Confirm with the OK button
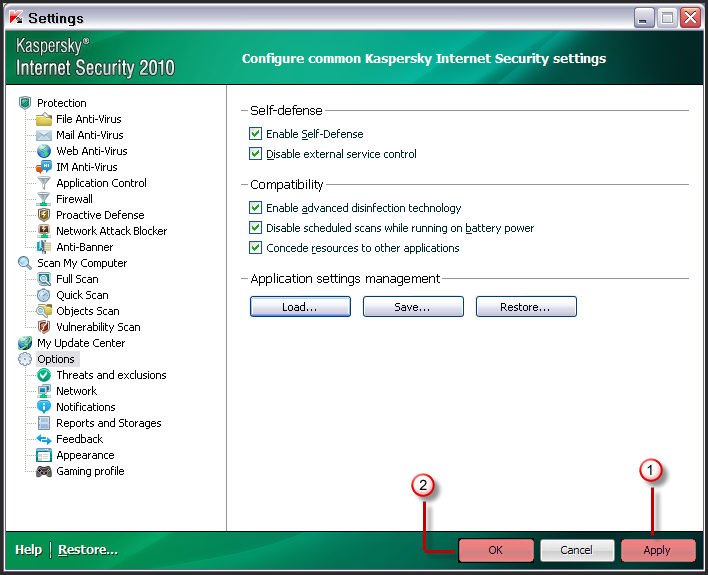708x575 pixels. [496, 550]
